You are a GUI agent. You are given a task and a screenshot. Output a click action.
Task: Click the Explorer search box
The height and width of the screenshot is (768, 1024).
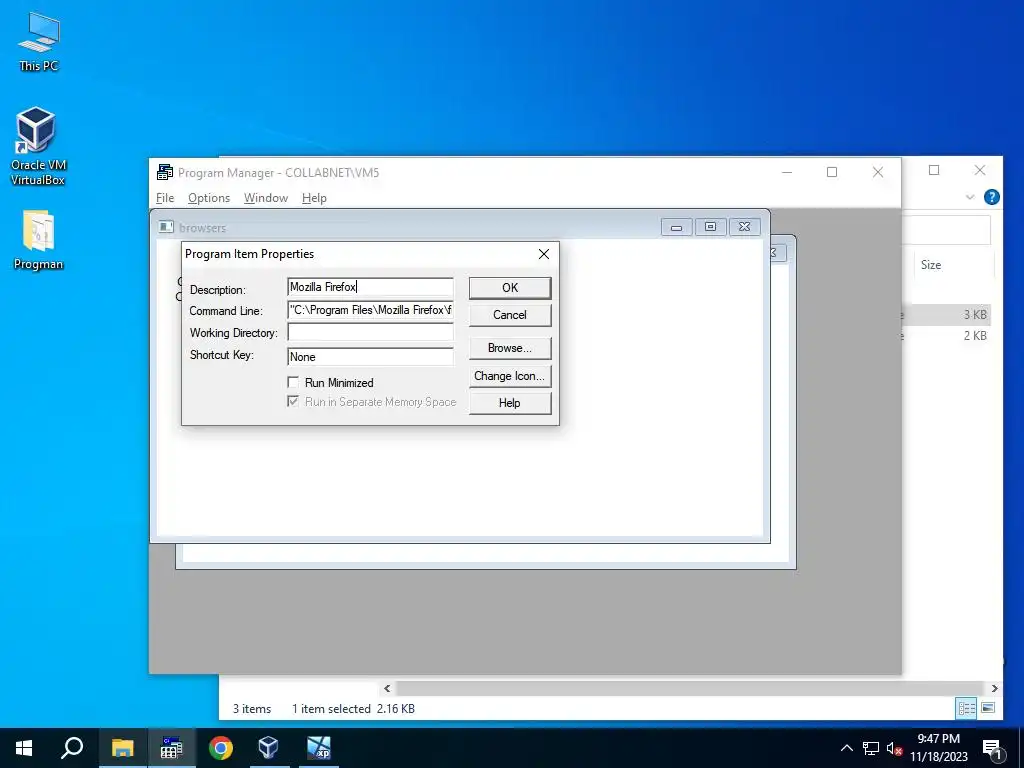pyautogui.click(x=946, y=230)
